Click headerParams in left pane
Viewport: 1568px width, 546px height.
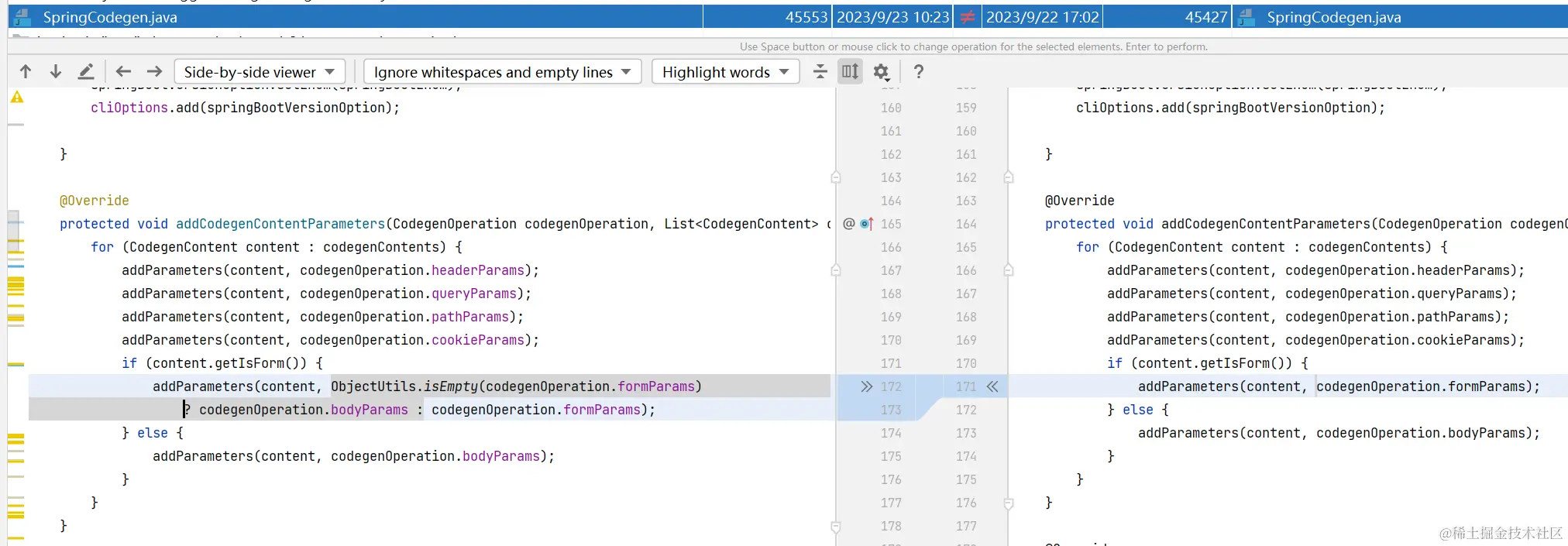coord(478,270)
